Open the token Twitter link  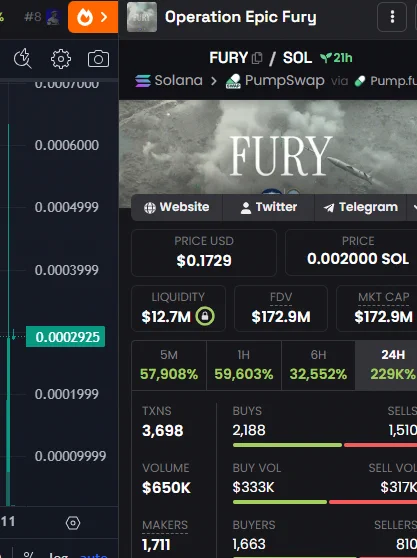(x=269, y=207)
